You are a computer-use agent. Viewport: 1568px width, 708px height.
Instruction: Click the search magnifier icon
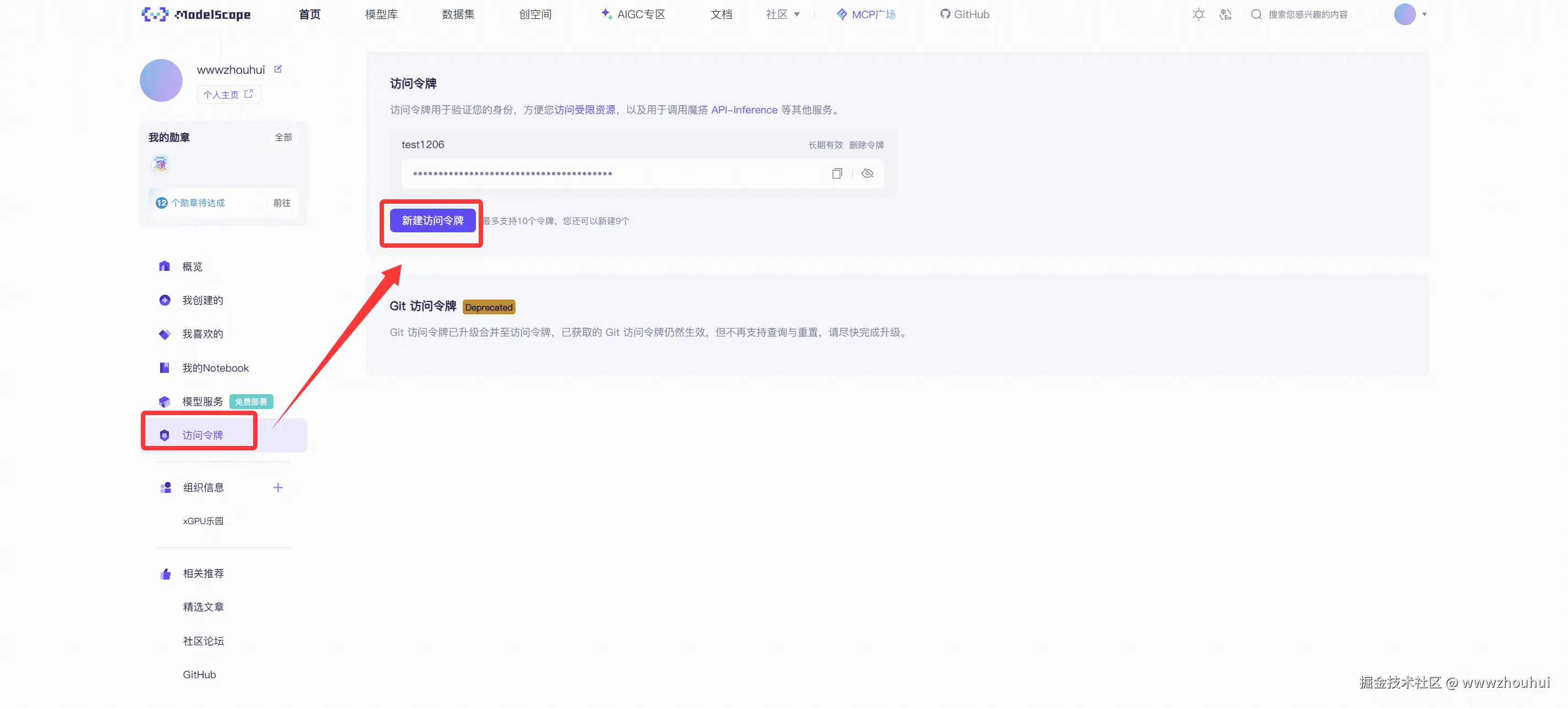click(1256, 14)
